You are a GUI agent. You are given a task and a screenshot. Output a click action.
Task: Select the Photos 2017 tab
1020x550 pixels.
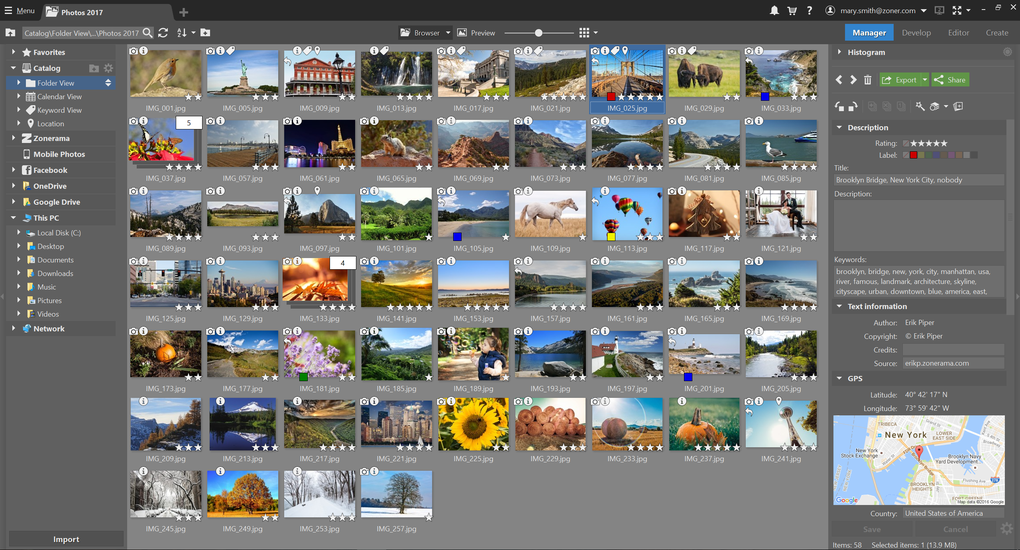point(107,12)
